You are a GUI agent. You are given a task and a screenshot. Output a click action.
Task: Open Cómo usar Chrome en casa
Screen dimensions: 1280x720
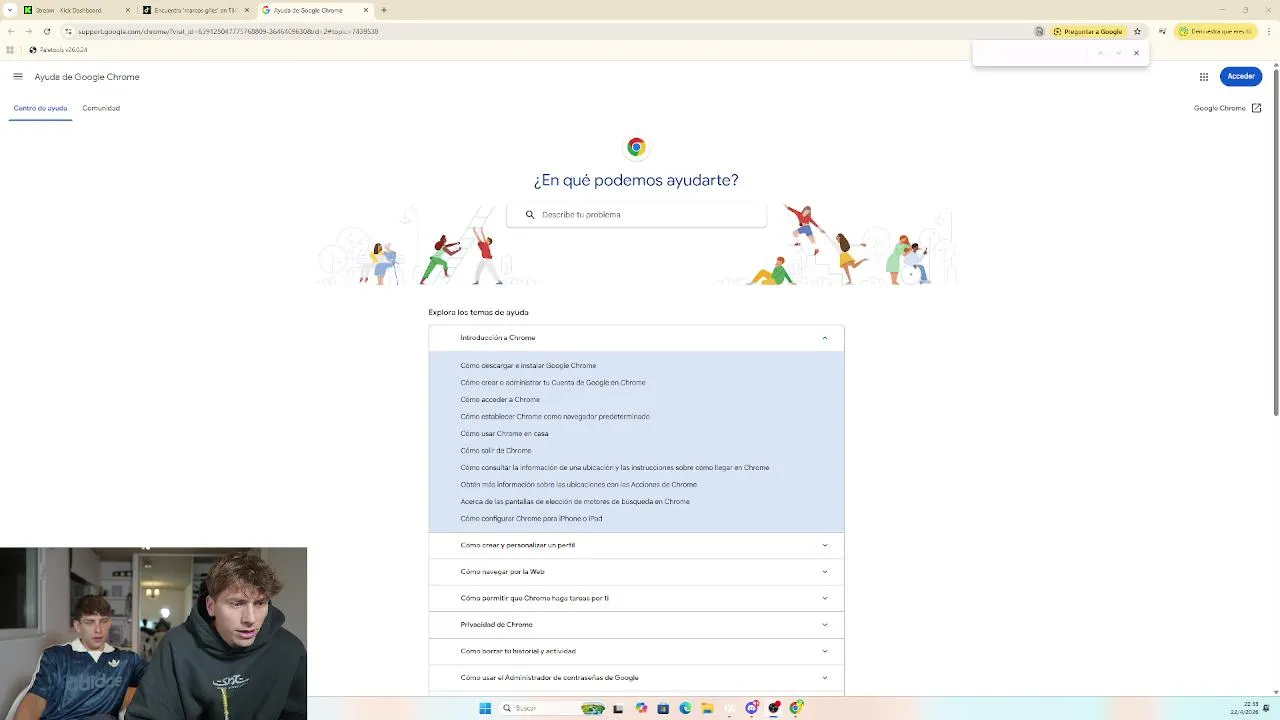pyautogui.click(x=504, y=434)
